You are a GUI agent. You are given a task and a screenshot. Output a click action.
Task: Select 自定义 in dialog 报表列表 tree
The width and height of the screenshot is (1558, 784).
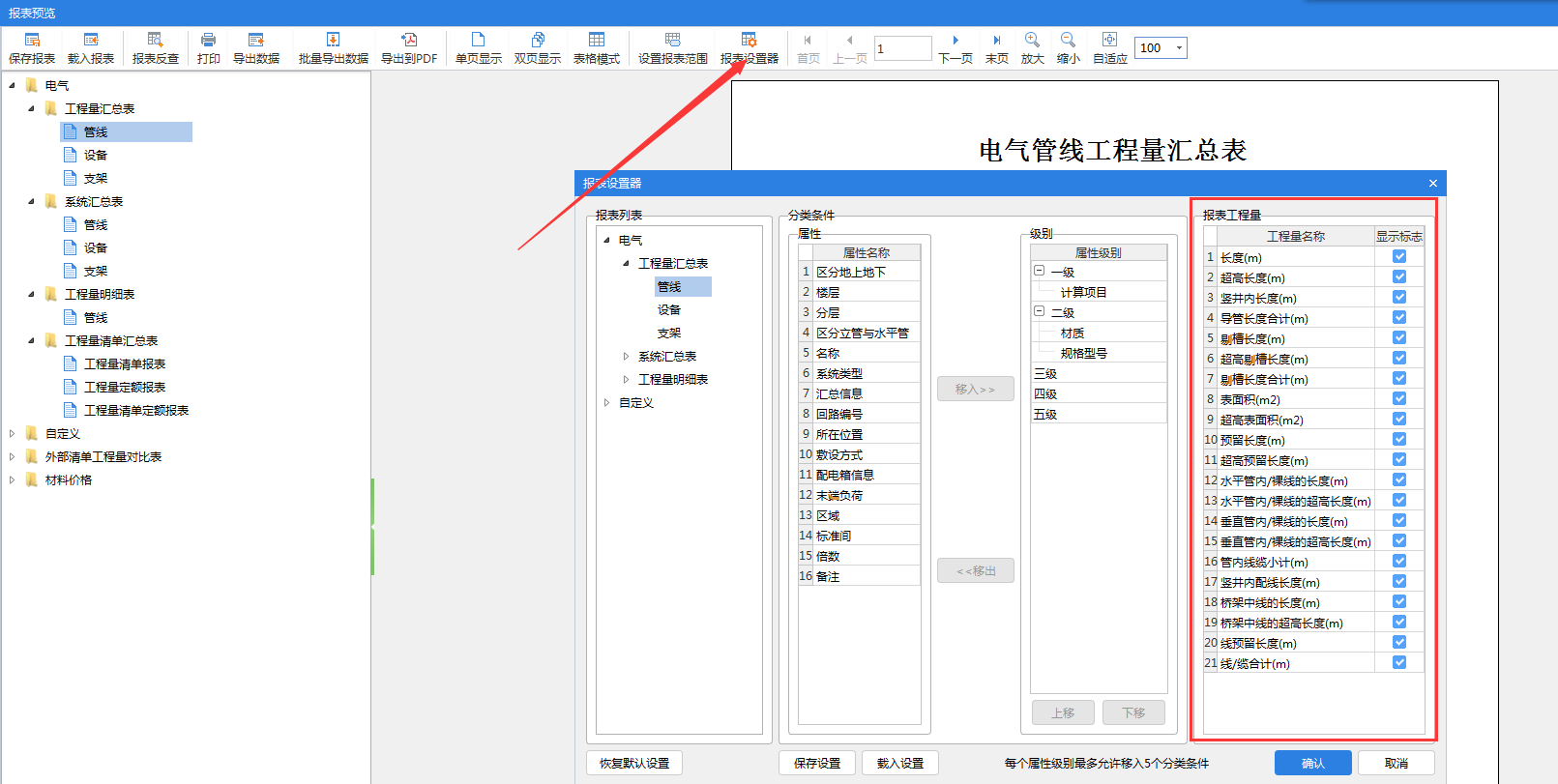636,403
